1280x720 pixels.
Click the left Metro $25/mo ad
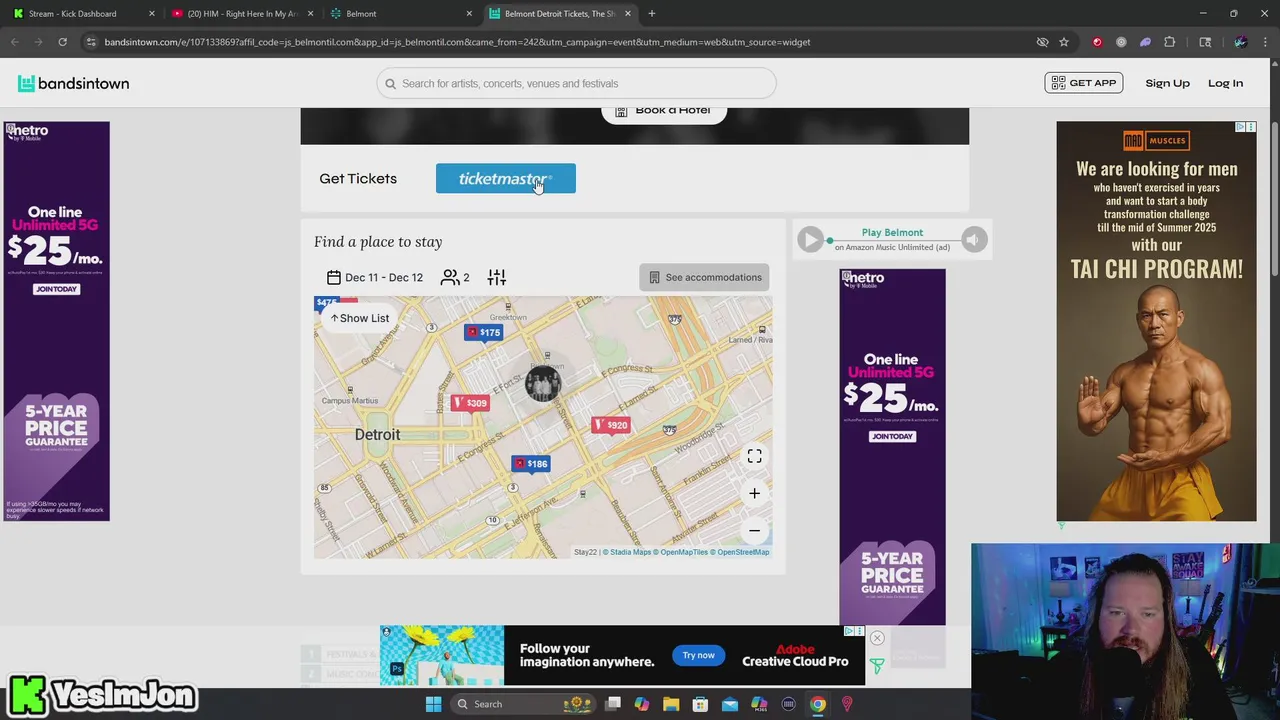click(56, 321)
